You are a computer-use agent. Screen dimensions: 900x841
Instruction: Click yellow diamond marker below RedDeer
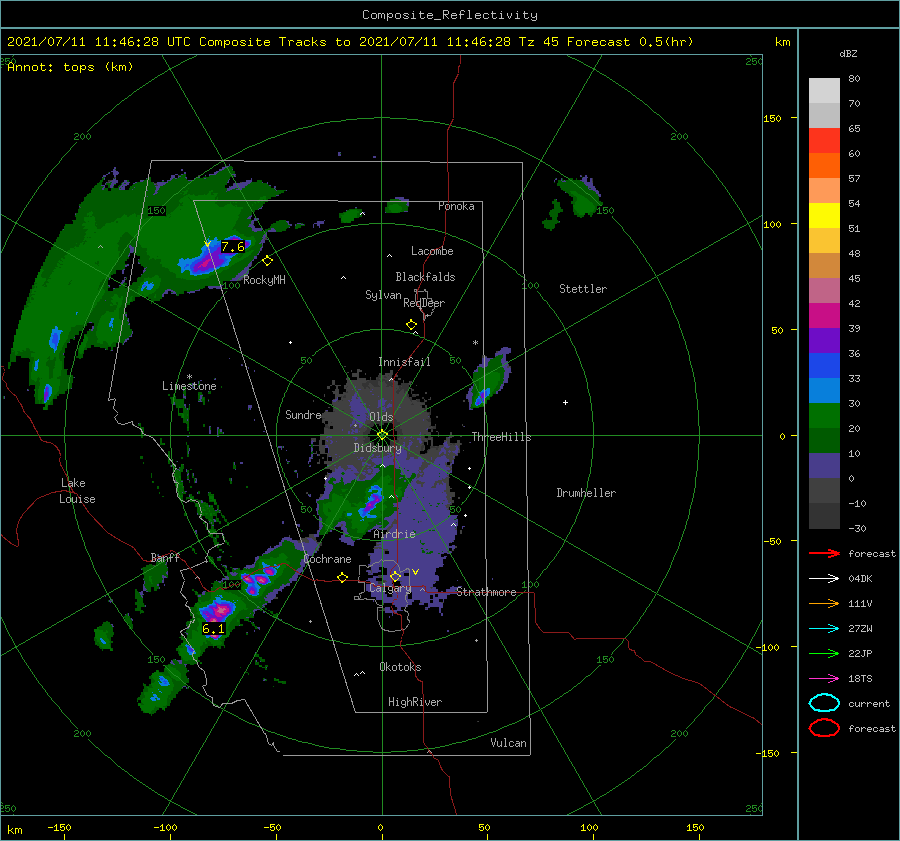[412, 325]
